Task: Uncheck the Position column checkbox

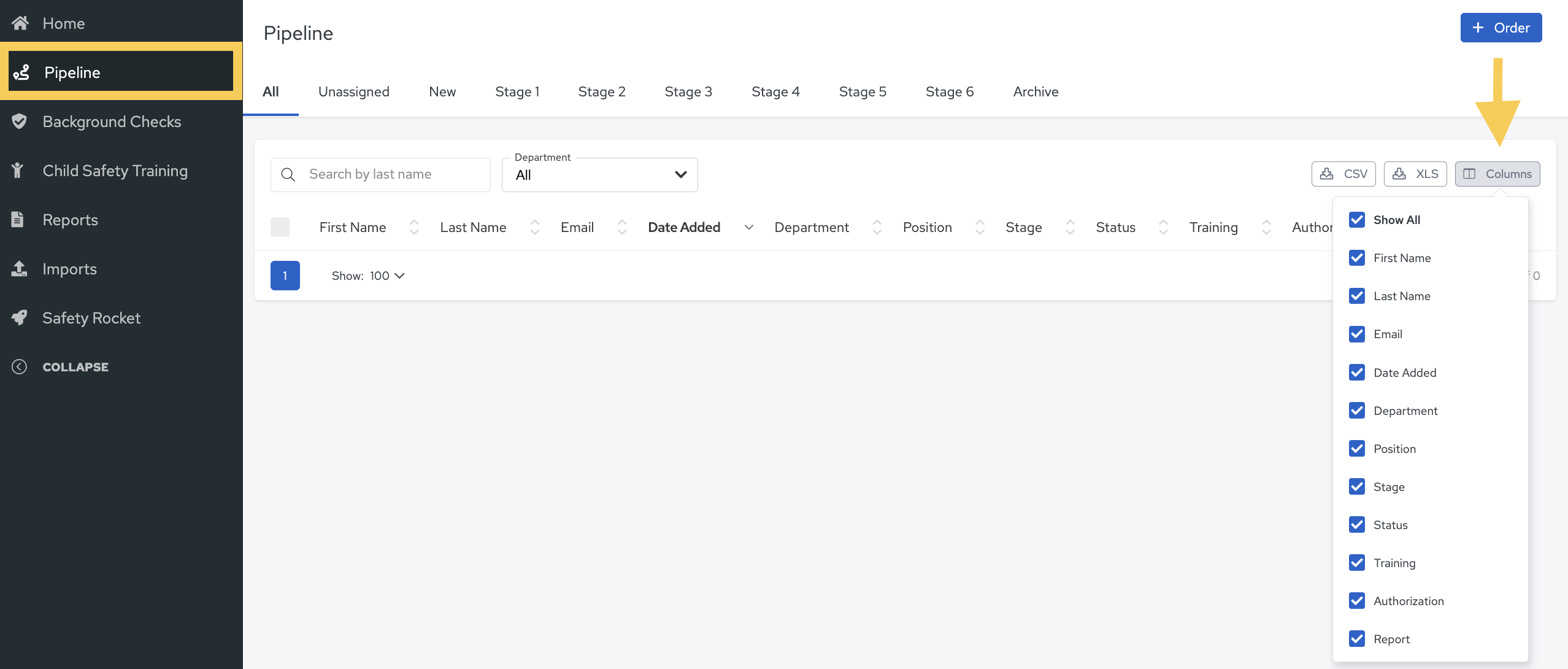Action: tap(1357, 449)
